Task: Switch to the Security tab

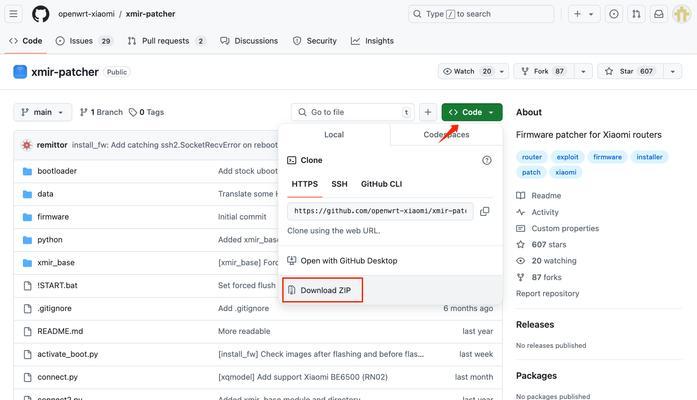Action: pyautogui.click(x=315, y=41)
